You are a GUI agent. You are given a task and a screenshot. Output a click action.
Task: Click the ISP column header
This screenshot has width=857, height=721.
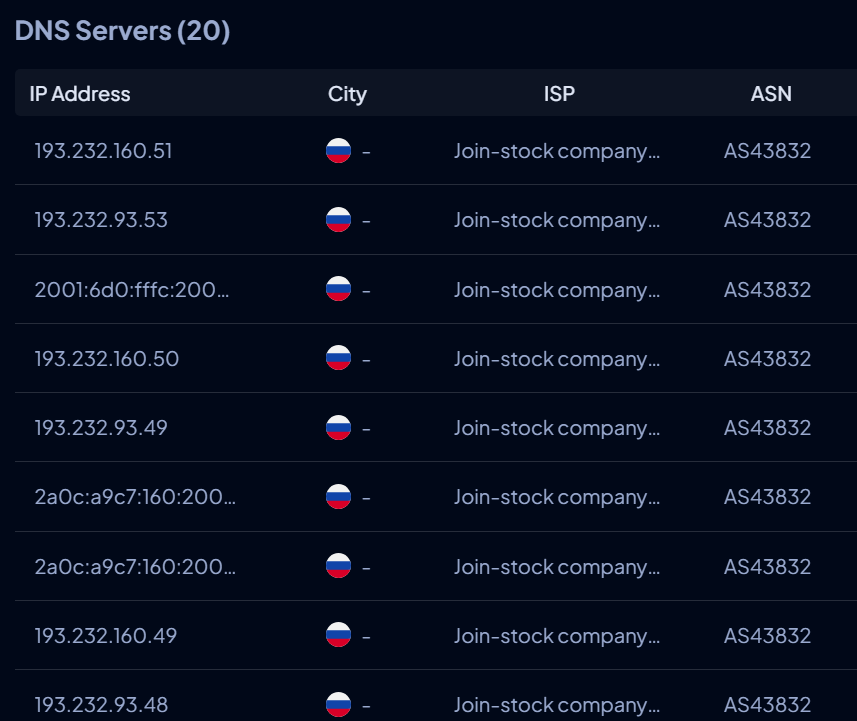coord(559,94)
